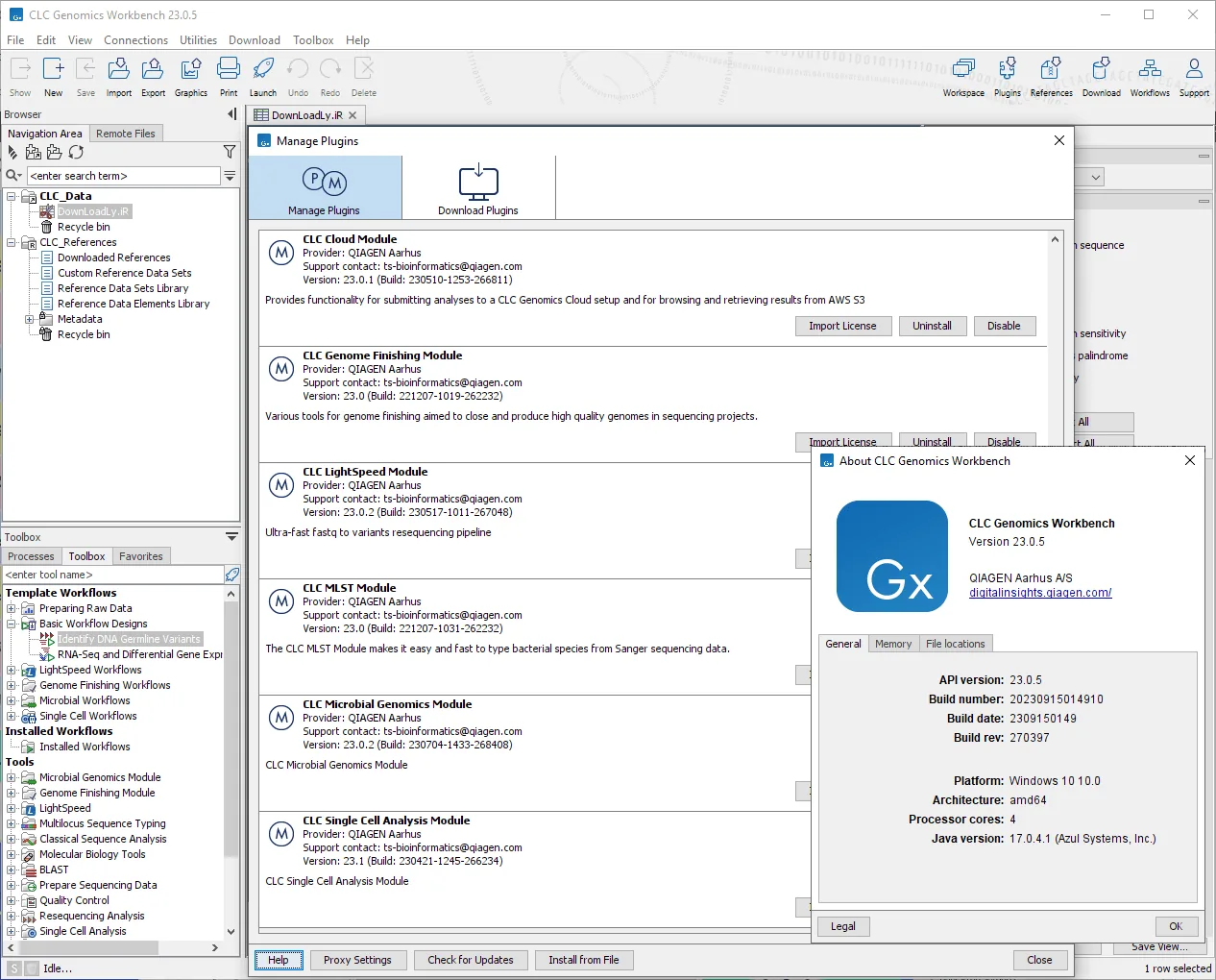Expand the BLAST tools node

click(12, 870)
